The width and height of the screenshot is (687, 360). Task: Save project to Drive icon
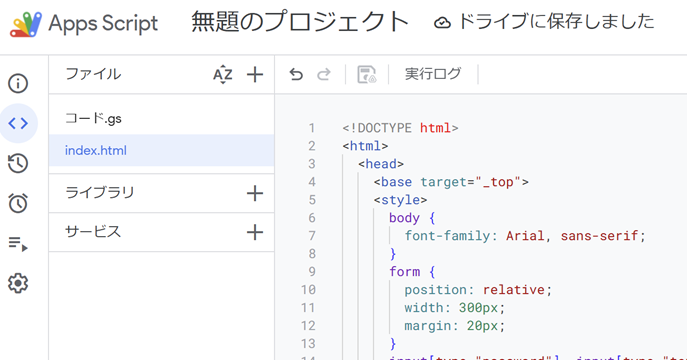click(x=367, y=74)
